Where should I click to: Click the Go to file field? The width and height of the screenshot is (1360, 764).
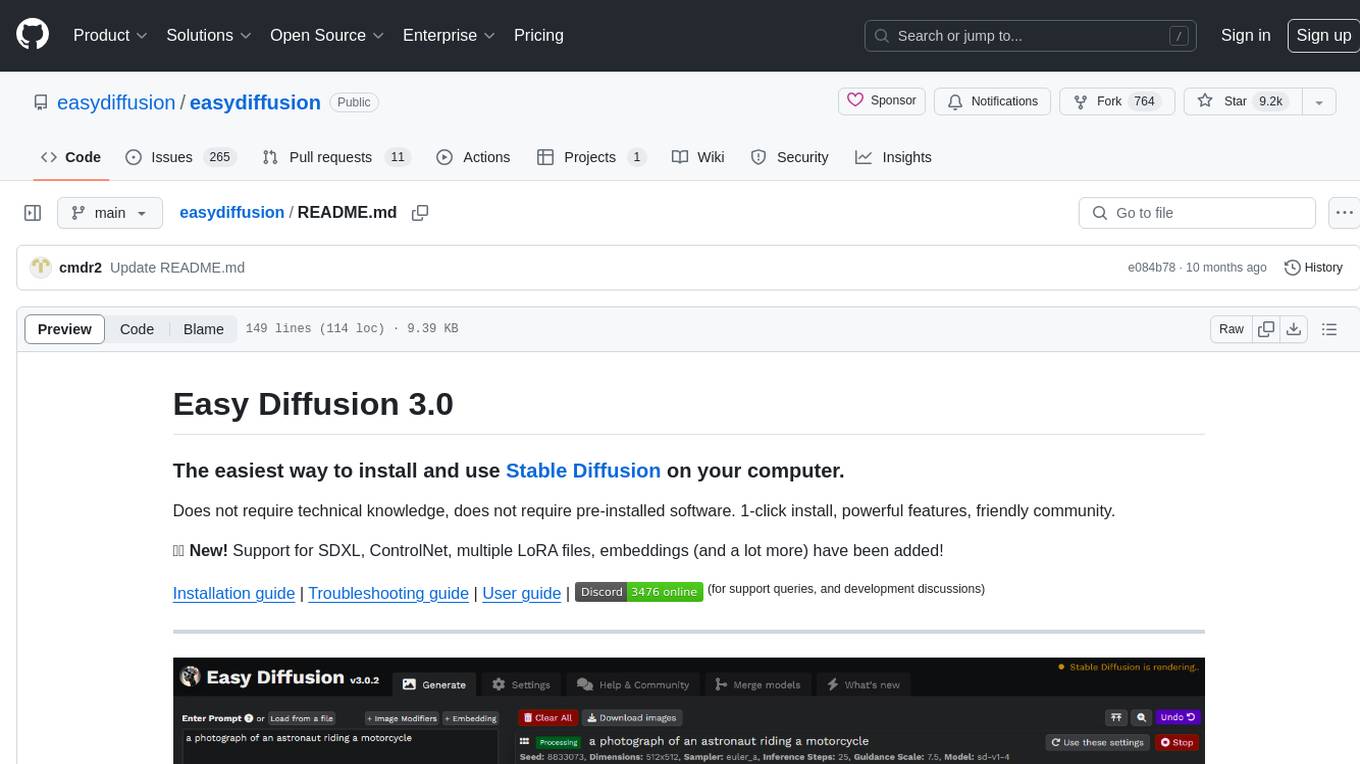point(1196,213)
